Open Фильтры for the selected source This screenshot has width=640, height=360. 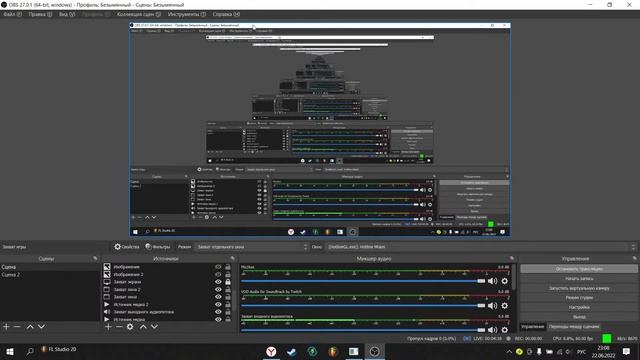[x=158, y=247]
